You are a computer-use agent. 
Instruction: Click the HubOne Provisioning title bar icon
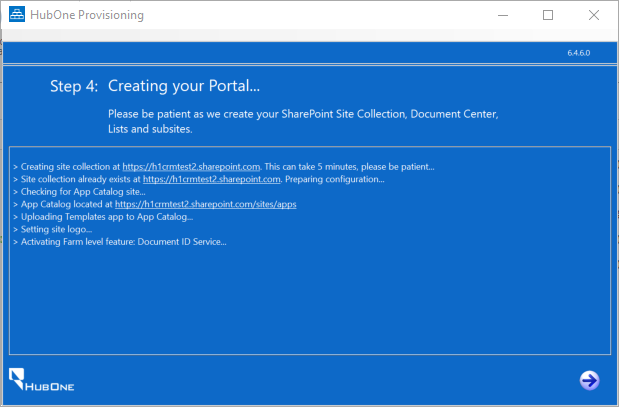17,15
